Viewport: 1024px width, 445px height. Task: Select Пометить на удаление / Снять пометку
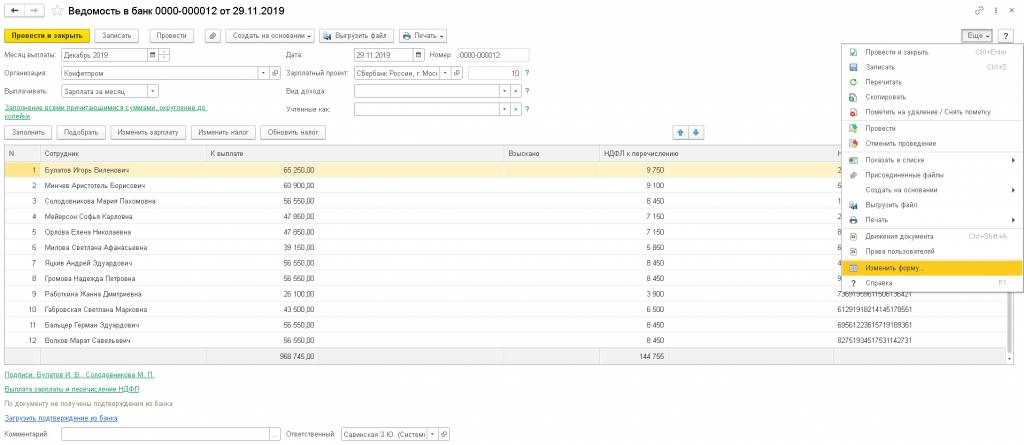coord(932,112)
